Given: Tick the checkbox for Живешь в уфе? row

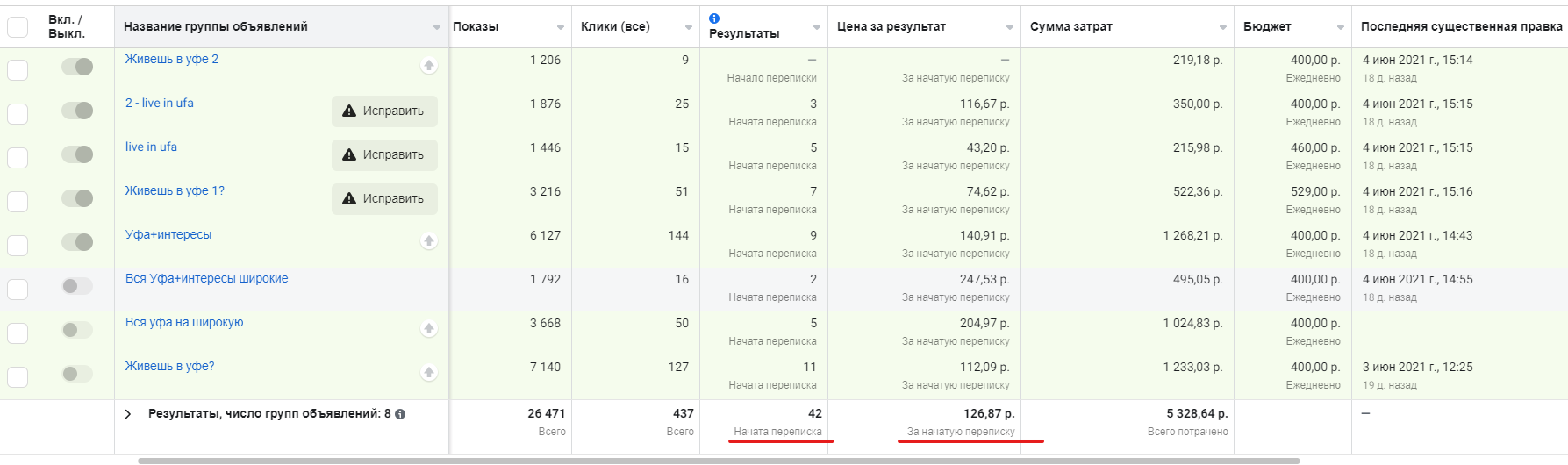Looking at the screenshot, I should coord(18,377).
